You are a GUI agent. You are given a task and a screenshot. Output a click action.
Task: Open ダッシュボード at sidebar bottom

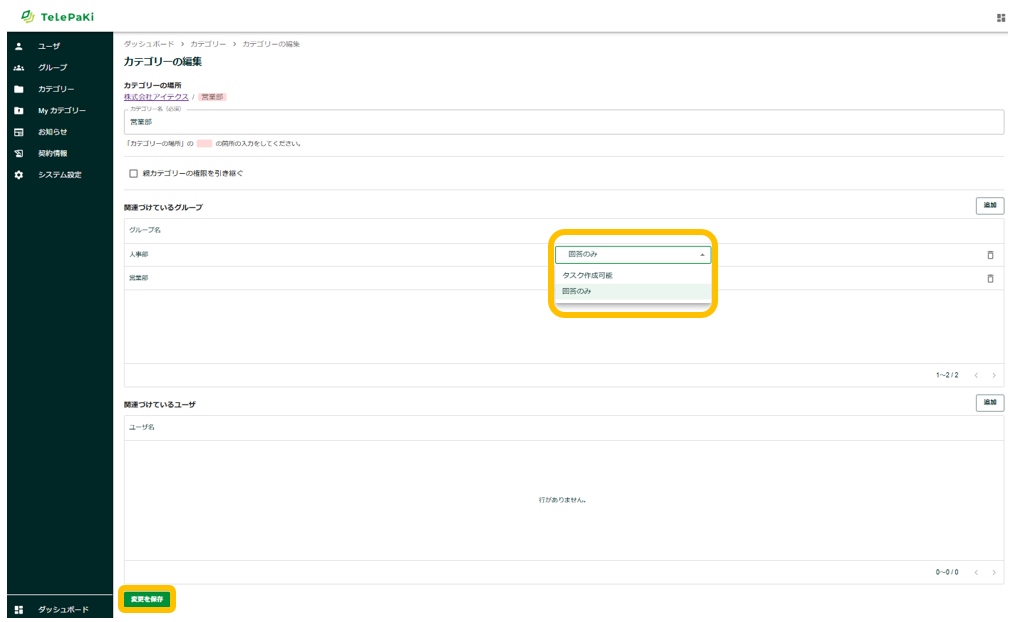pyautogui.click(x=62, y=609)
